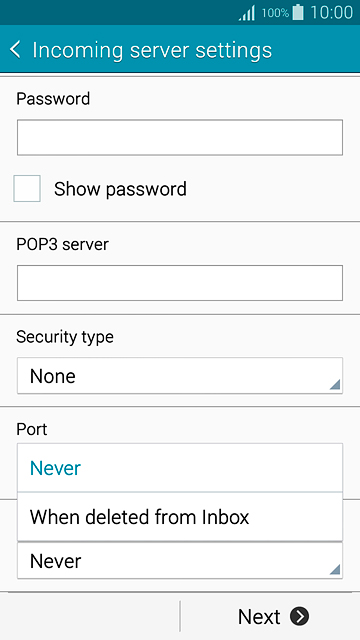The width and height of the screenshot is (360, 640).
Task: Tap the 10:00 clock in status bar
Action: tap(331, 13)
